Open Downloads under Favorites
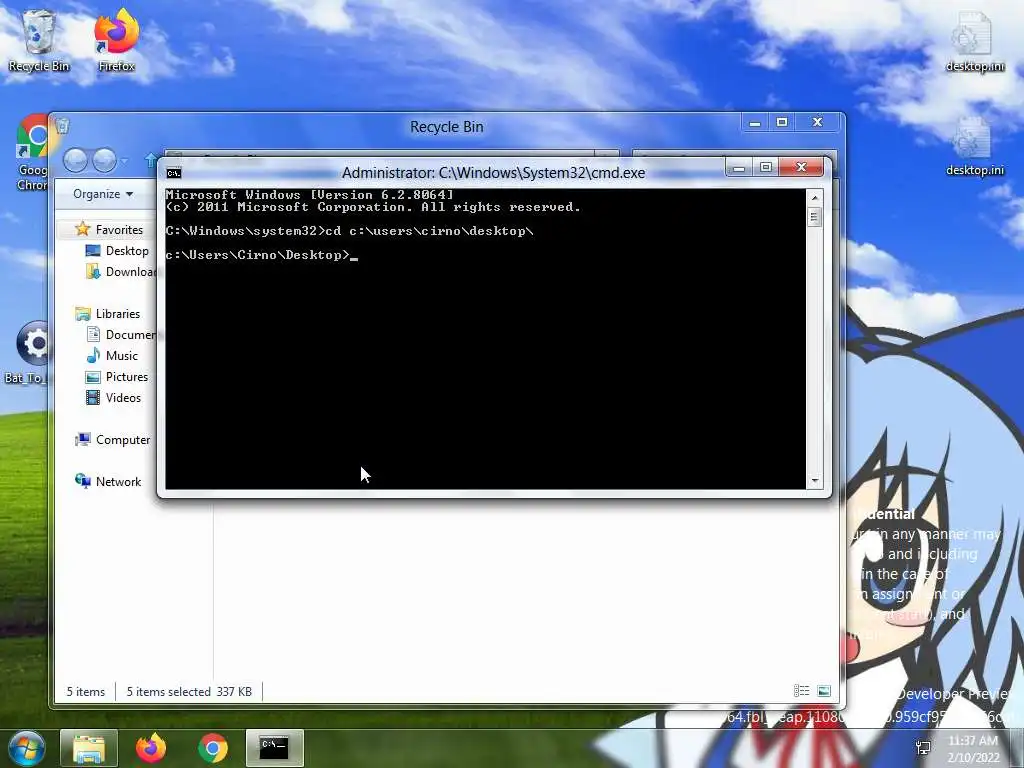1024x768 pixels. click(x=121, y=272)
